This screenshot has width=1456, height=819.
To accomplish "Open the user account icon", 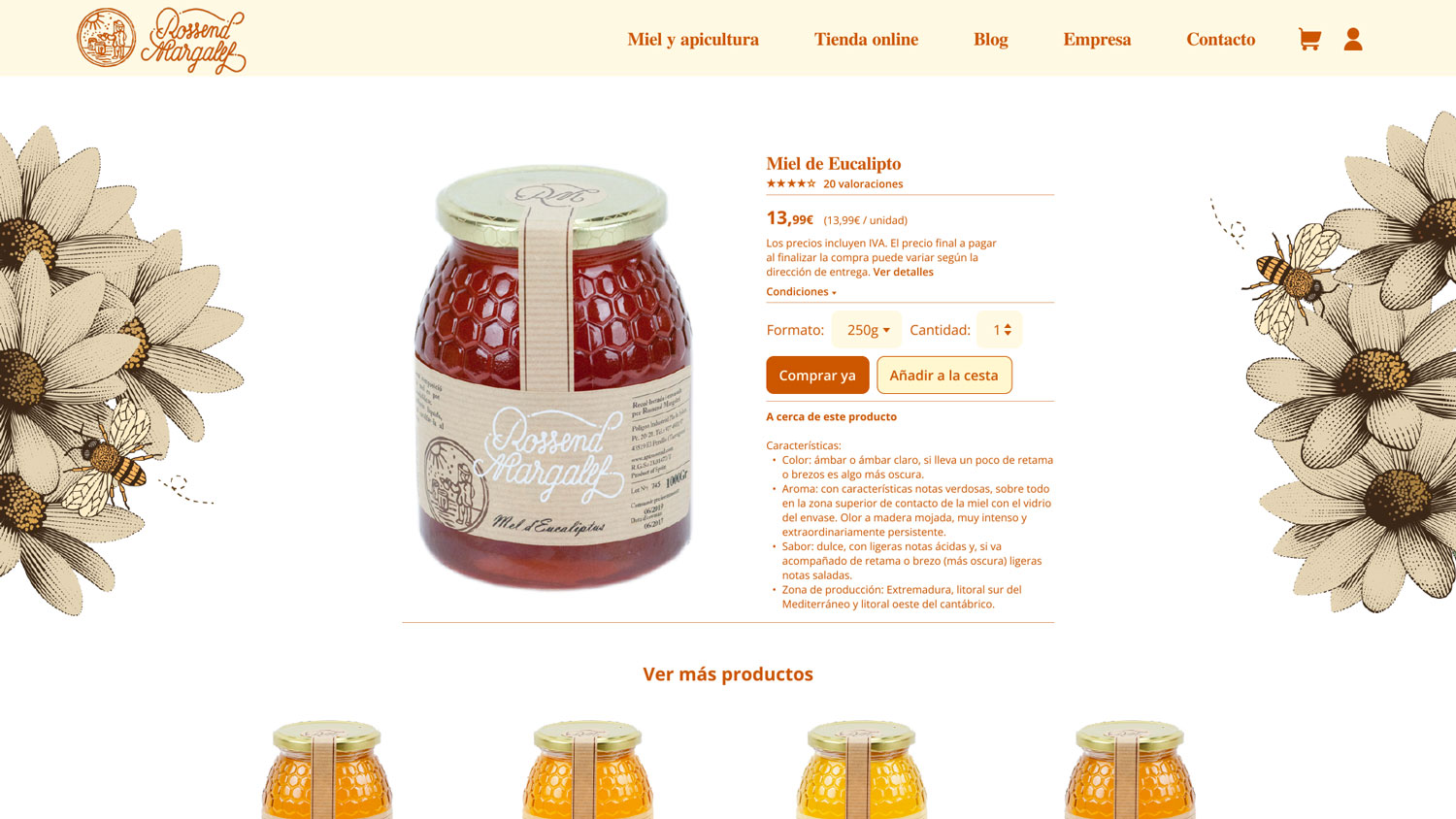I will pos(1353,39).
